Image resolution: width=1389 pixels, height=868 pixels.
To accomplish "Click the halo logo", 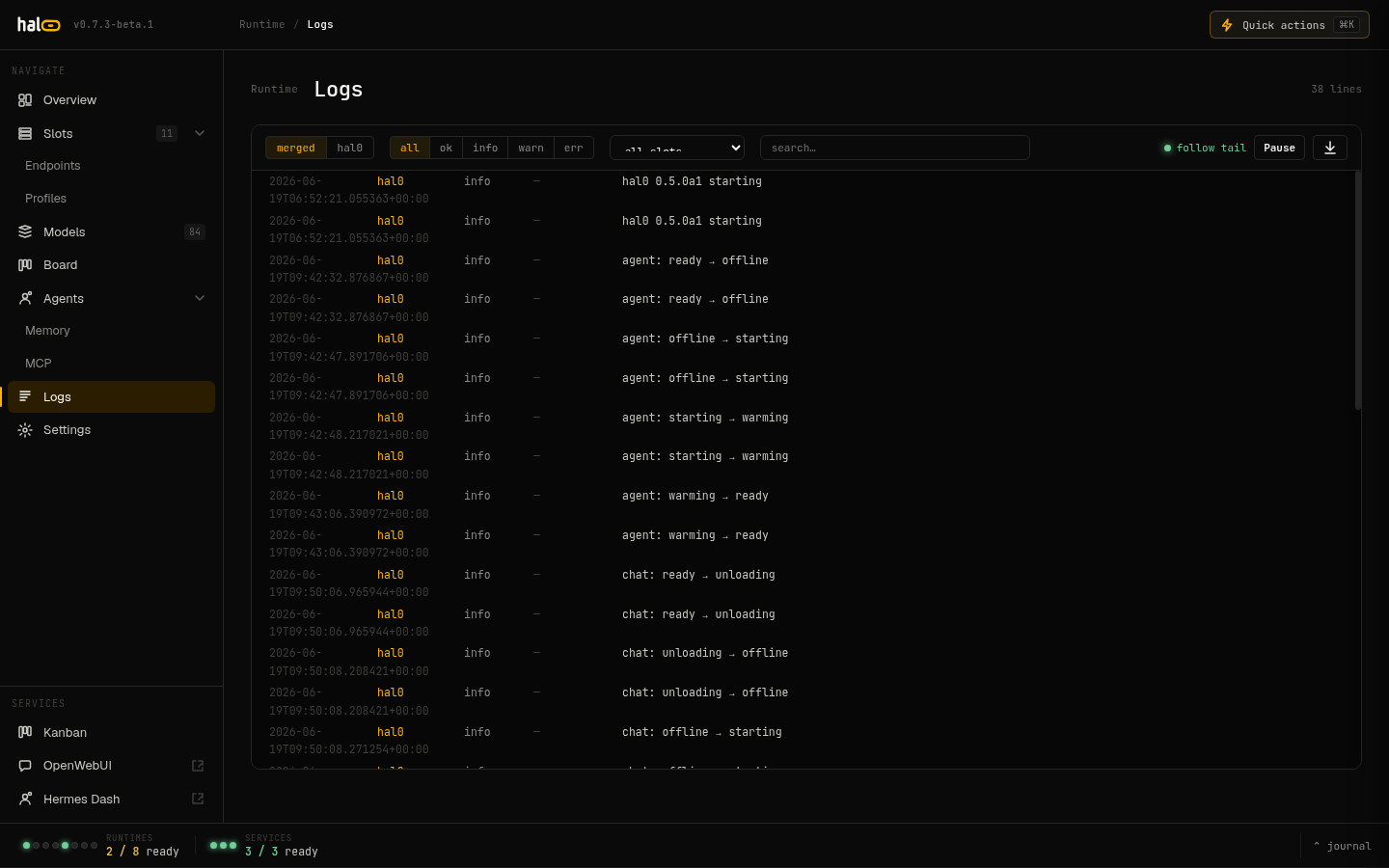I will click(39, 24).
